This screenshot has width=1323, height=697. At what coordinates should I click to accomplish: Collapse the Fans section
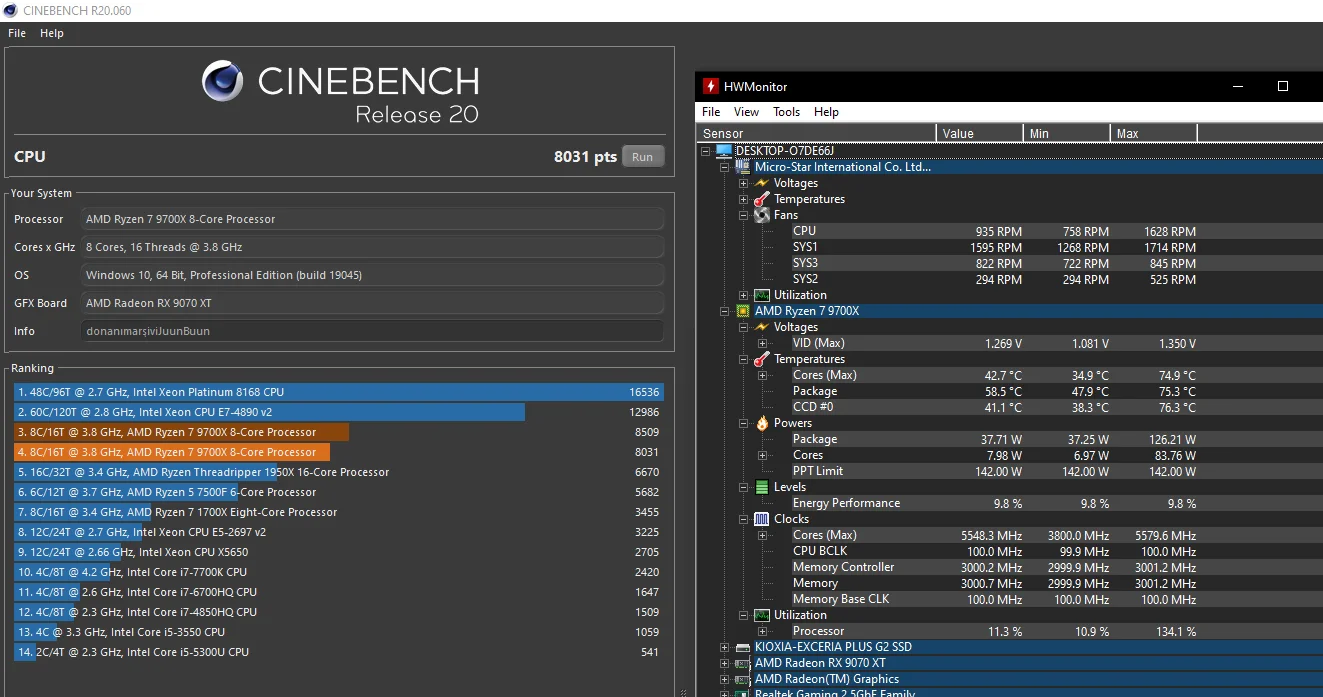743,215
